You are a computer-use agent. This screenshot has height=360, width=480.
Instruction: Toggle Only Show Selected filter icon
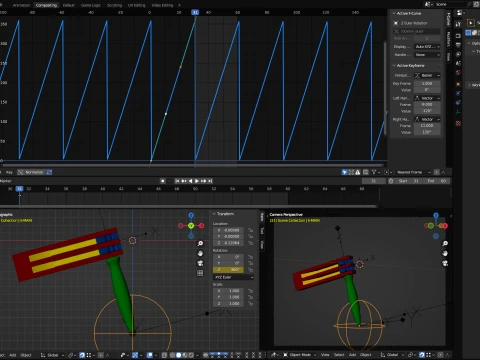(x=345, y=172)
